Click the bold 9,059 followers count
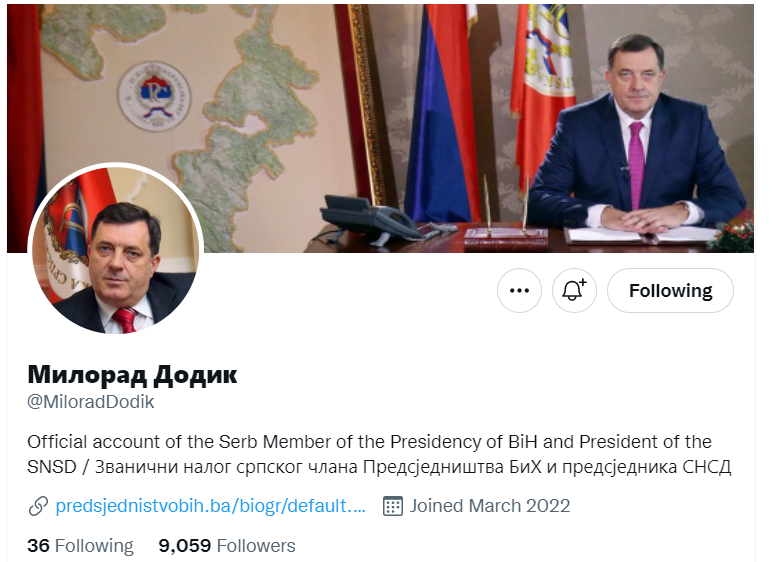Image resolution: width=775 pixels, height=562 pixels. [x=185, y=546]
